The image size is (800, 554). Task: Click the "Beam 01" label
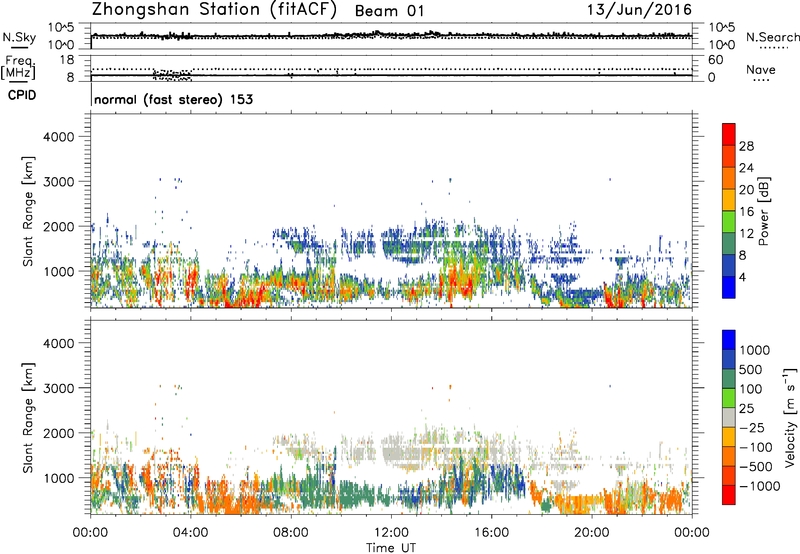pyautogui.click(x=389, y=11)
